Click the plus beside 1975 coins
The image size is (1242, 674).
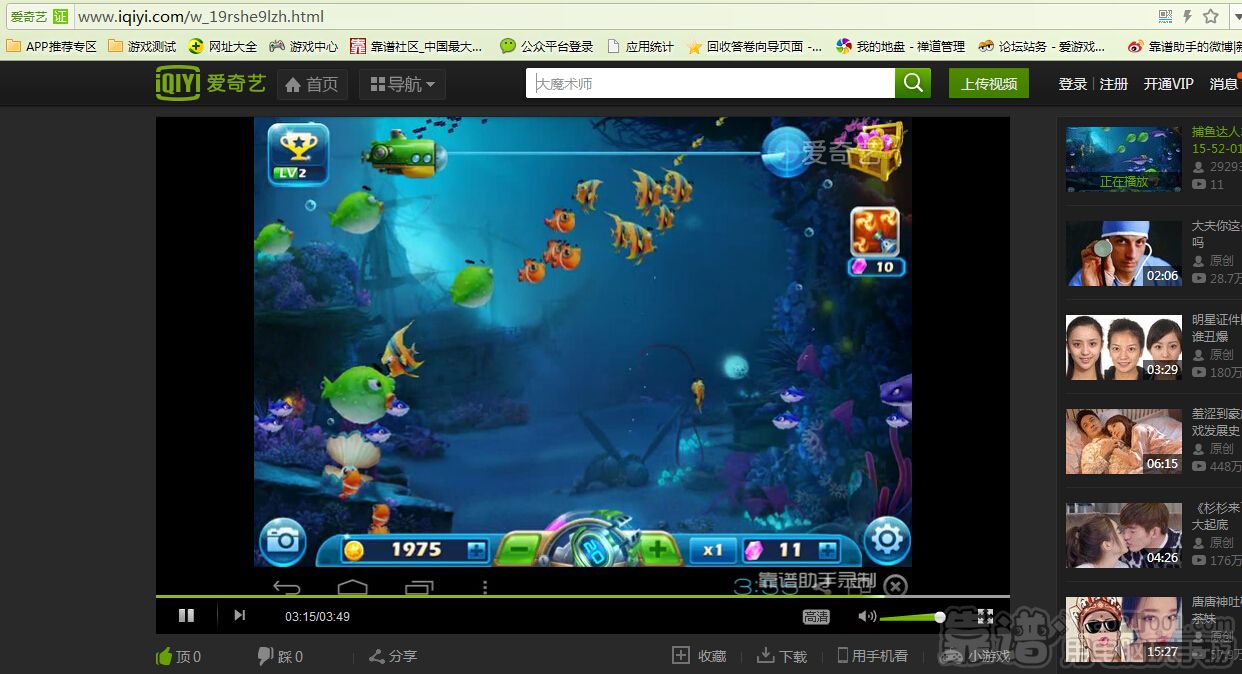click(476, 549)
